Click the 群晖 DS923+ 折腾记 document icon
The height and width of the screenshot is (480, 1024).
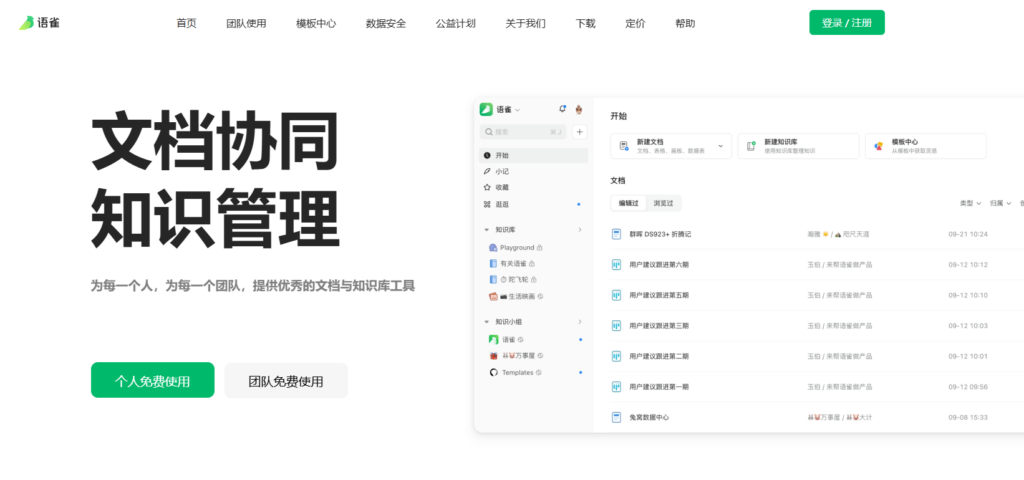point(616,234)
